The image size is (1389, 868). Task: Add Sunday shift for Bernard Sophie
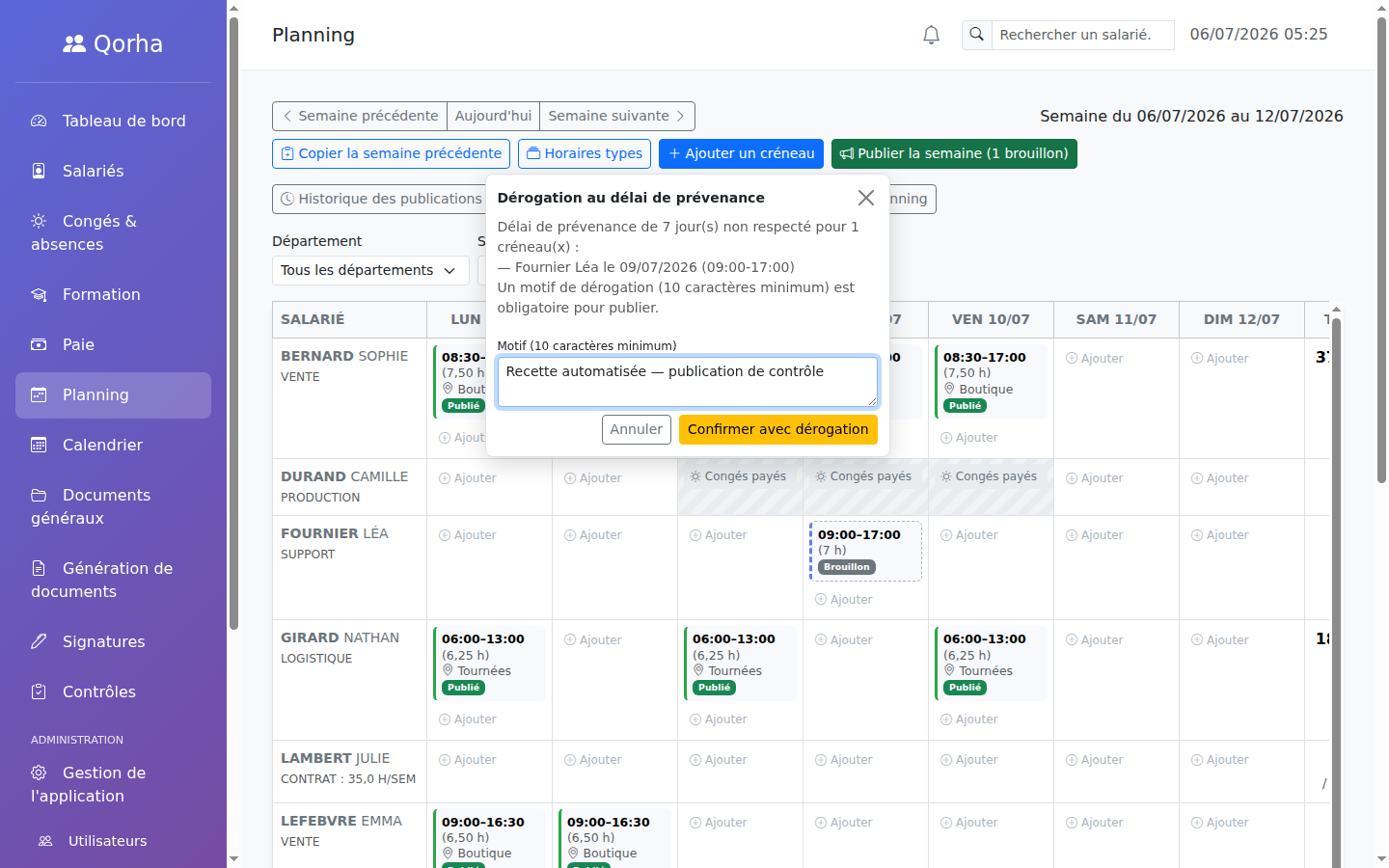click(x=1220, y=359)
